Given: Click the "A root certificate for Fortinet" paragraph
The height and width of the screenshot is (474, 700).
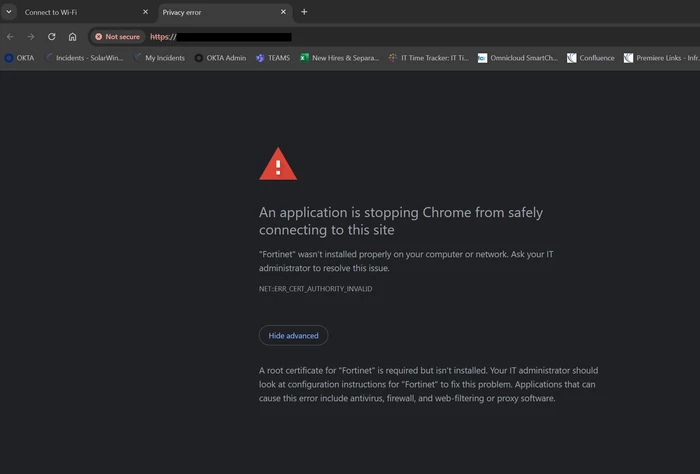Looking at the screenshot, I should point(429,384).
